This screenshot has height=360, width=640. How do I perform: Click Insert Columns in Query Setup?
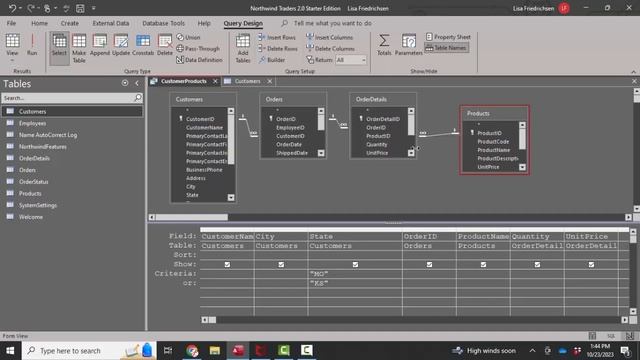(x=330, y=37)
